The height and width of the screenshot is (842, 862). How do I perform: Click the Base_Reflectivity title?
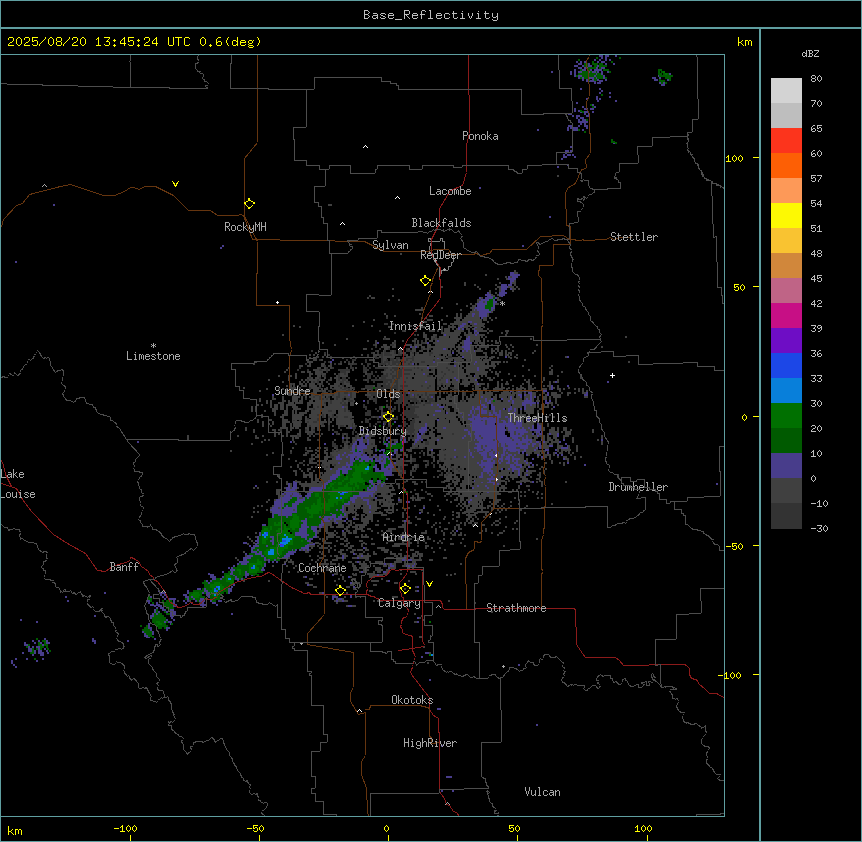tap(431, 15)
